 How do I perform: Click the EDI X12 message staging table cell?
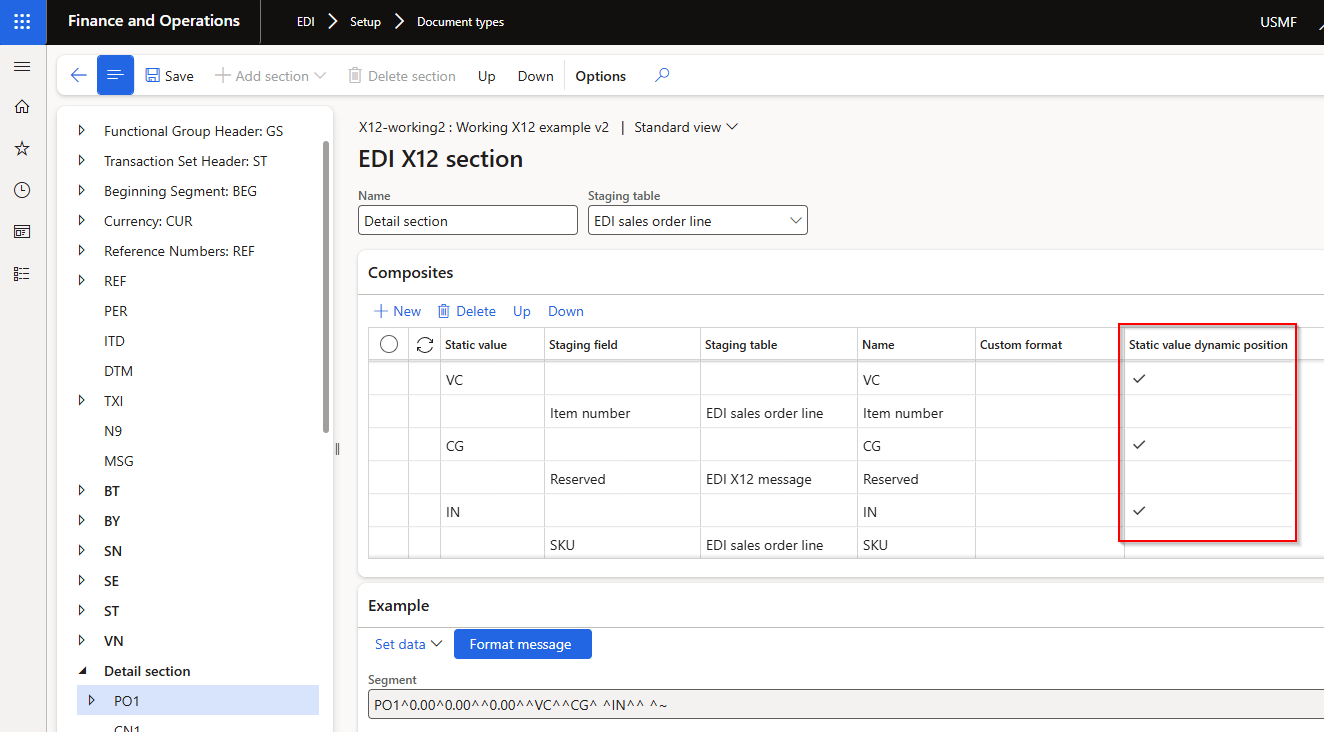(778, 478)
